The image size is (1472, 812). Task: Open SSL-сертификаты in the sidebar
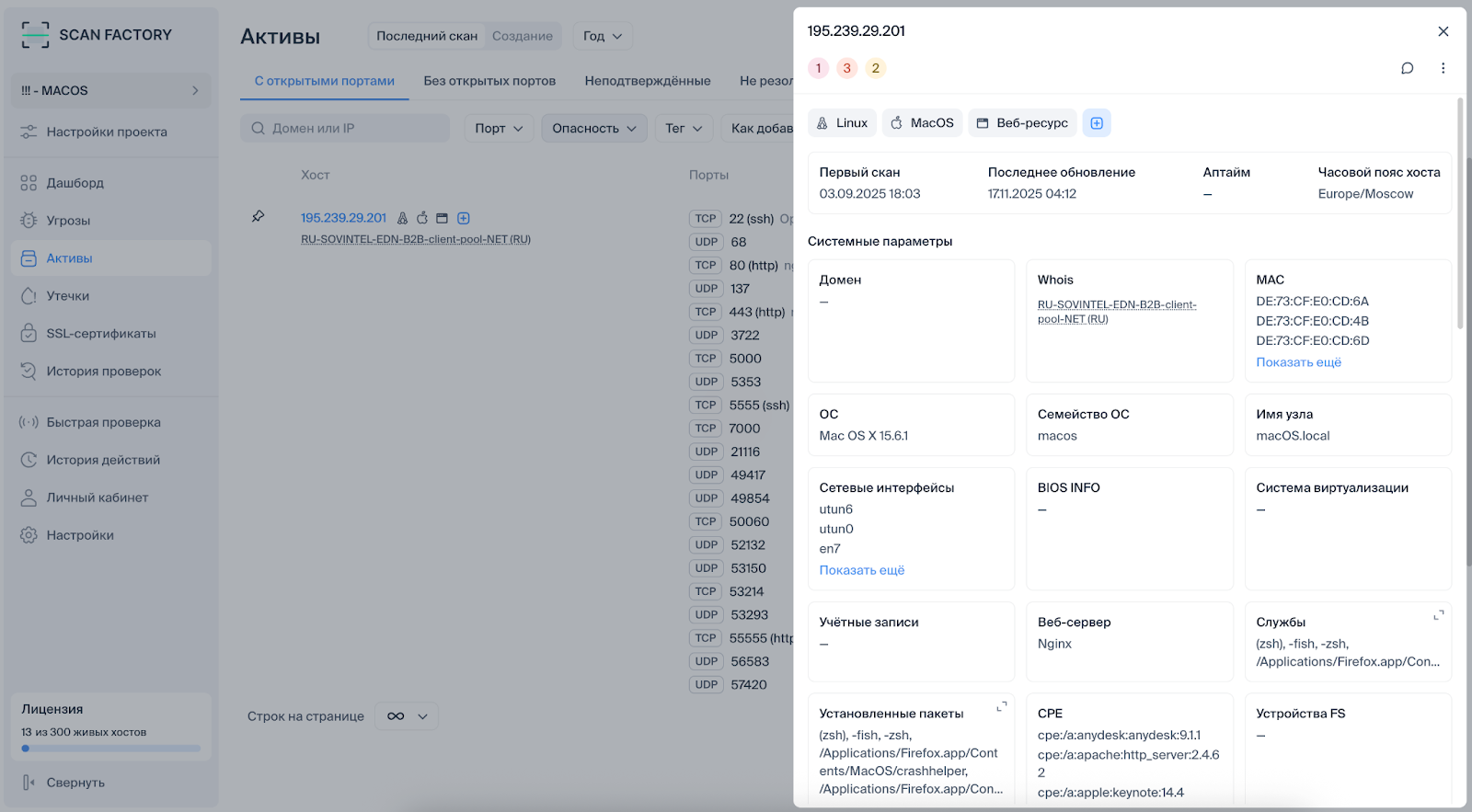click(101, 334)
